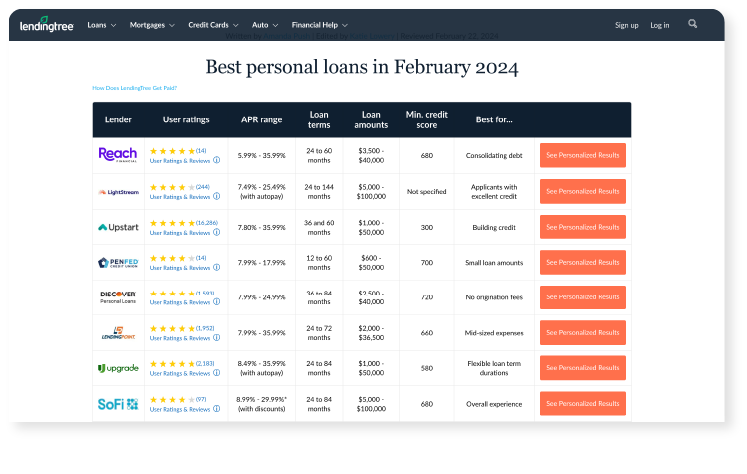
Task: See Personalized Results for Upgrade
Action: click(x=583, y=368)
